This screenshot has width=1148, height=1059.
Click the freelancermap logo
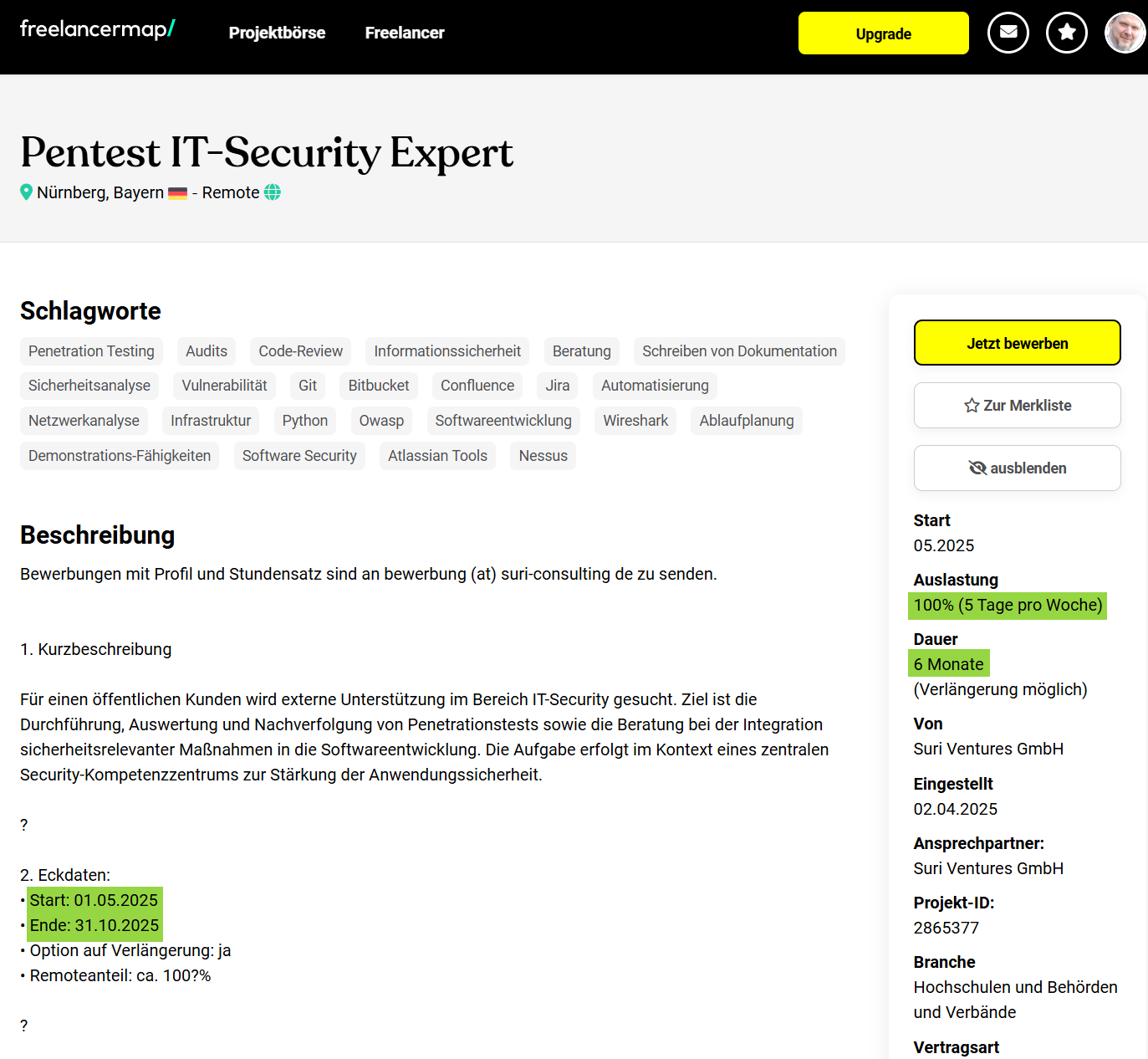point(97,29)
